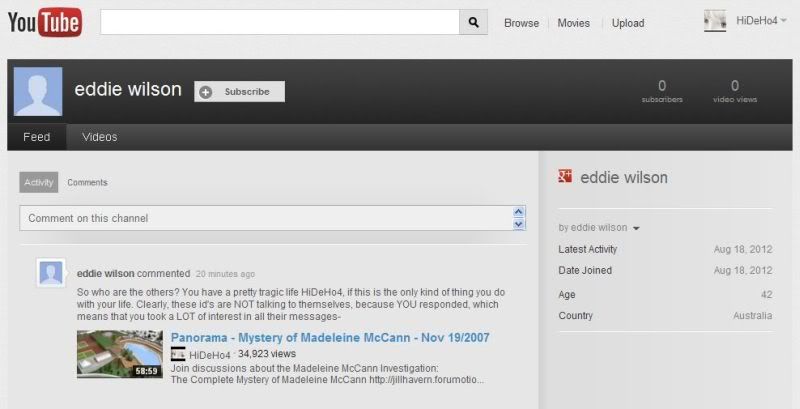
Task: Switch to the Feed tab
Action: (x=37, y=137)
